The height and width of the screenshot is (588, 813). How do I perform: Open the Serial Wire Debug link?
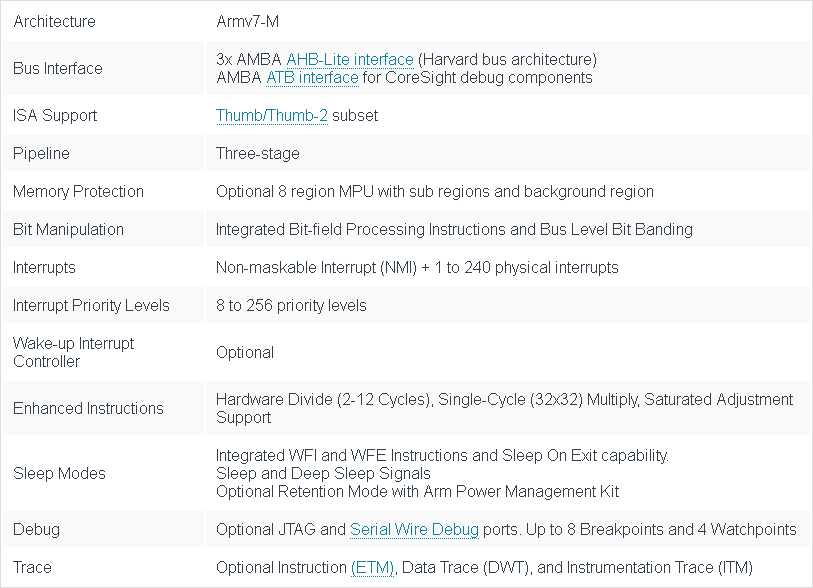(x=414, y=529)
